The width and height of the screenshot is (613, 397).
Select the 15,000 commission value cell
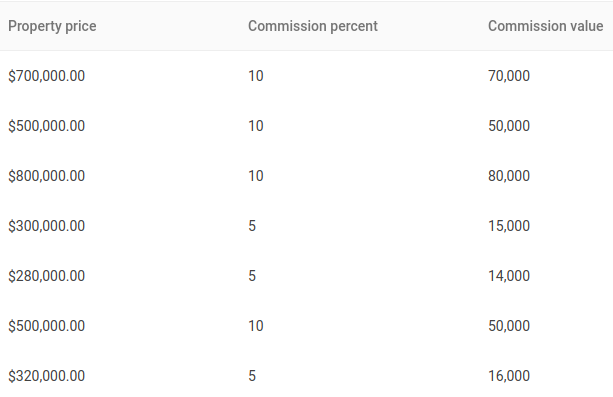pyautogui.click(x=509, y=226)
